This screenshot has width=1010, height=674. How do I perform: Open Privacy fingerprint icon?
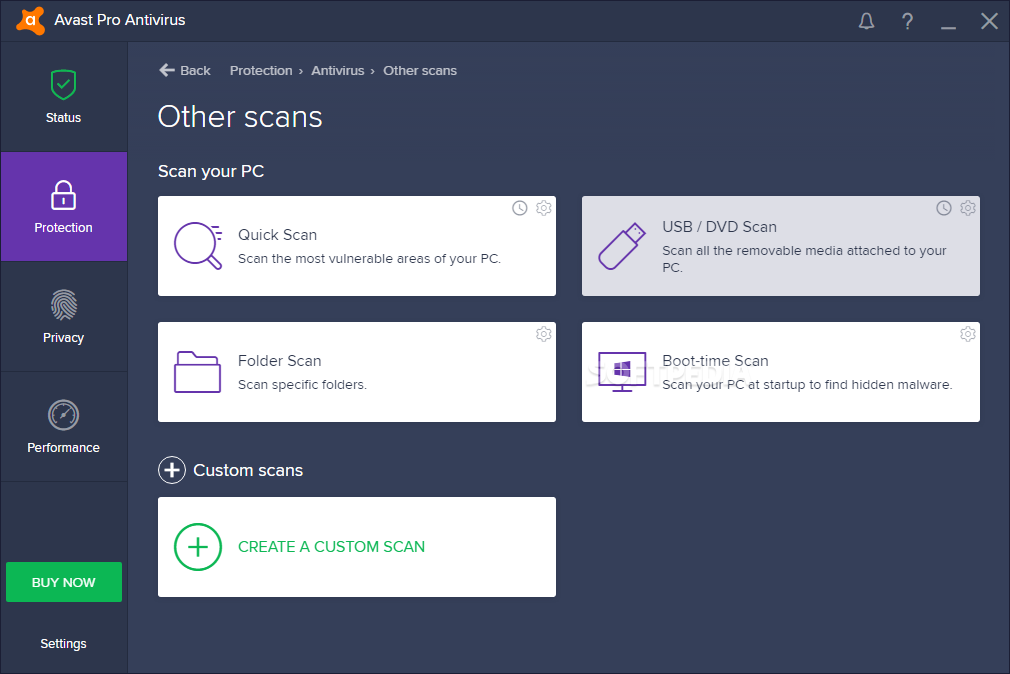point(63,305)
